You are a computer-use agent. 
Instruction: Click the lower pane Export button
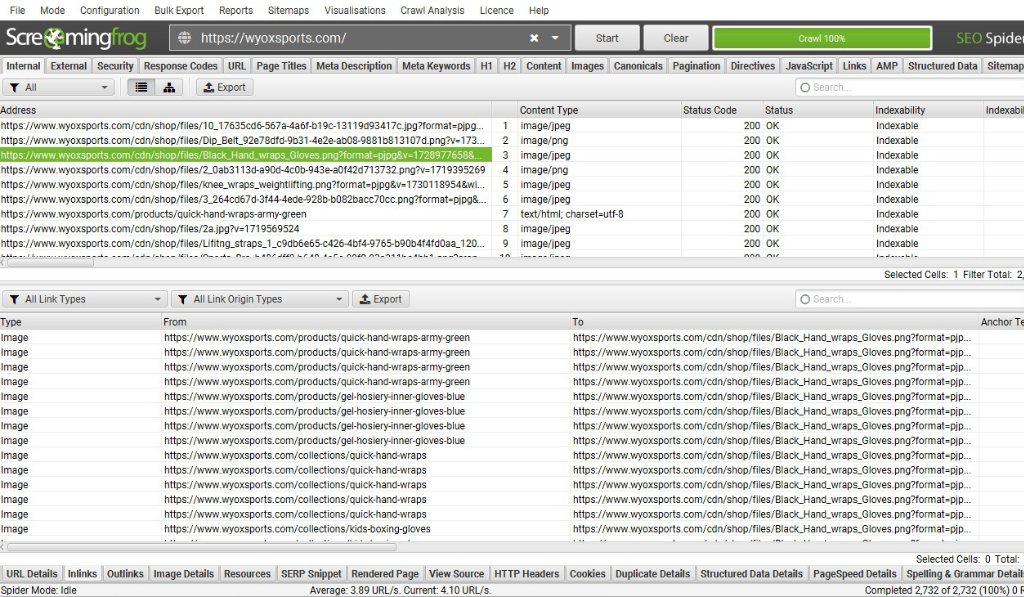(x=381, y=299)
